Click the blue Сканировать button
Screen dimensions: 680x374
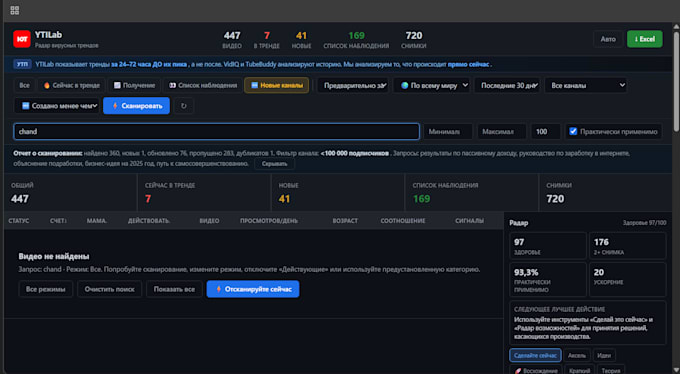136,106
